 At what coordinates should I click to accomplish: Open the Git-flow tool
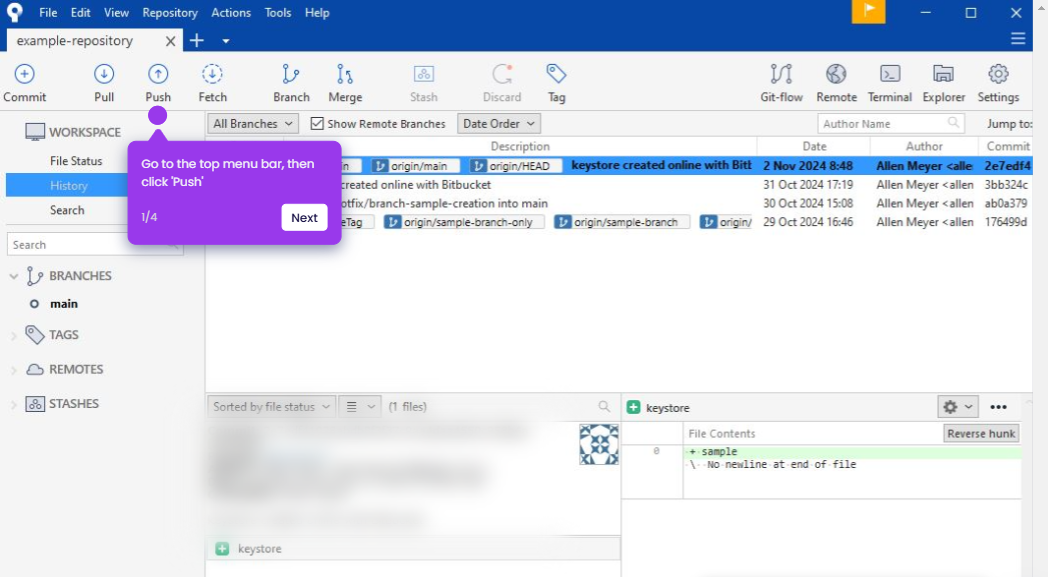[x=781, y=83]
